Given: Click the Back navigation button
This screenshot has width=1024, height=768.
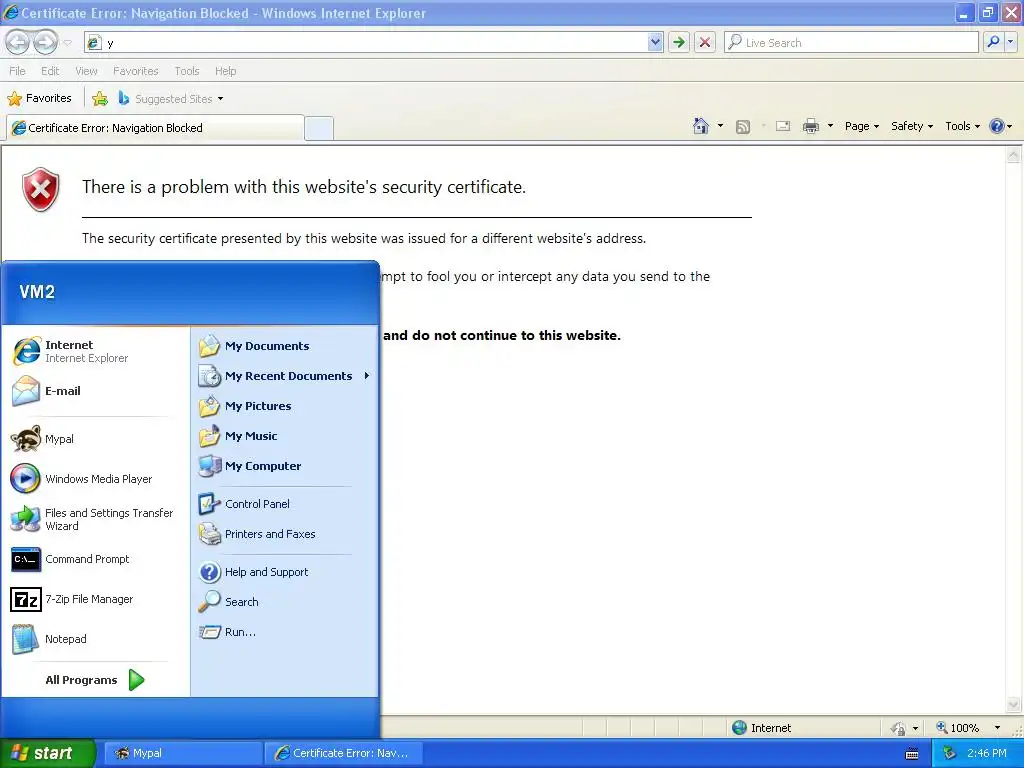Looking at the screenshot, I should 17,42.
